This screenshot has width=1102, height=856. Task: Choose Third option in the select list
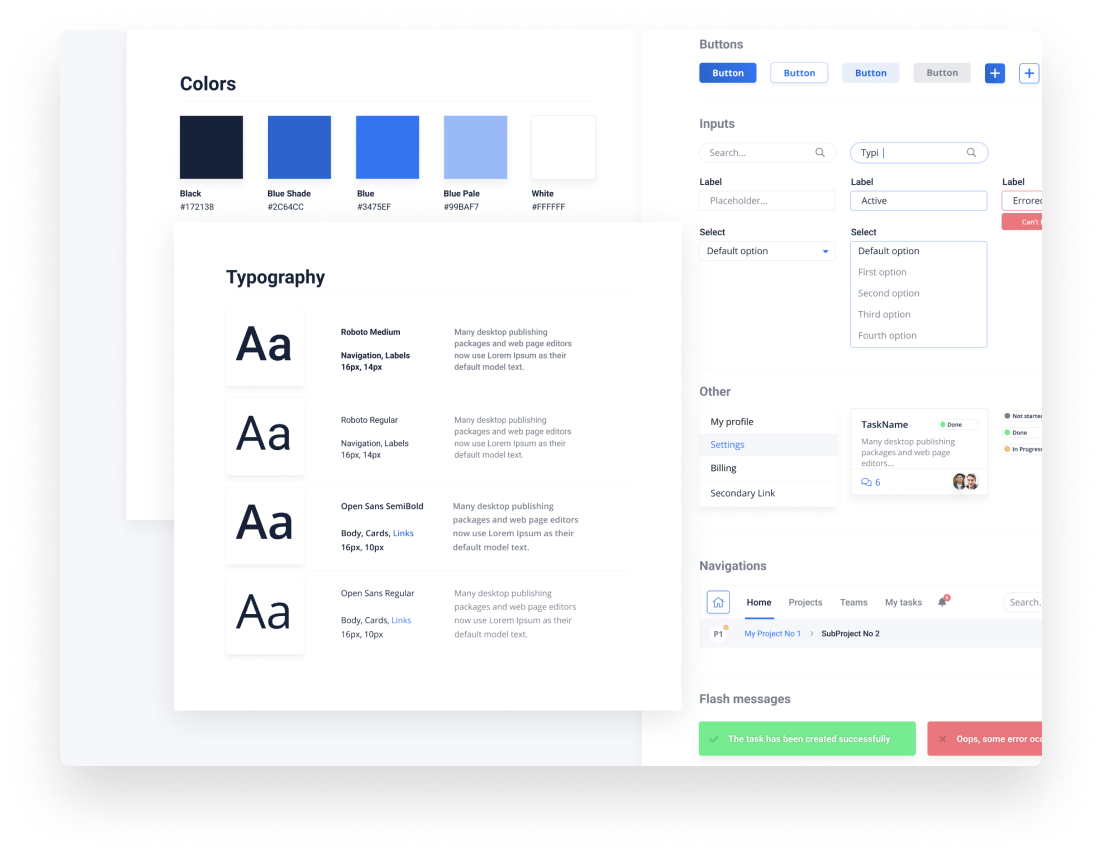tap(919, 314)
